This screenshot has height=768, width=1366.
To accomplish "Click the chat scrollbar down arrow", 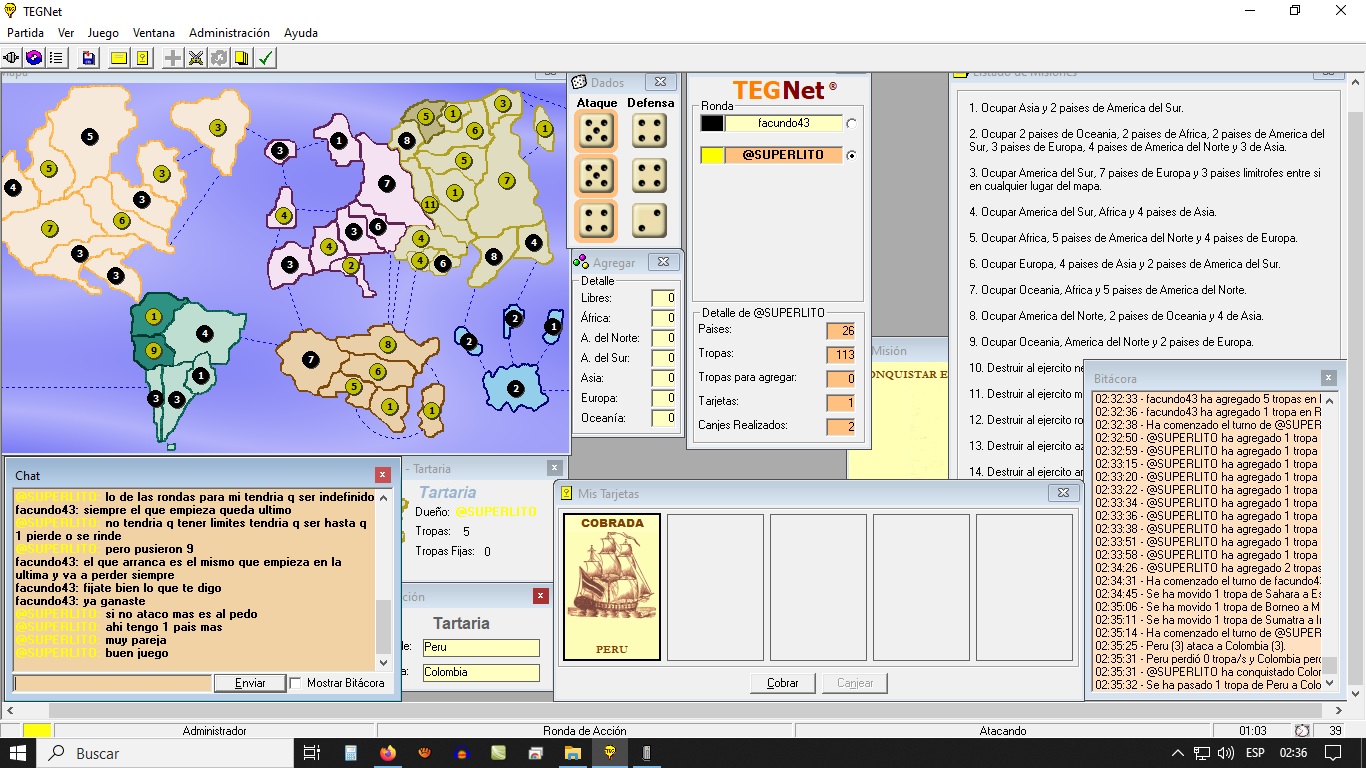I will pyautogui.click(x=383, y=662).
